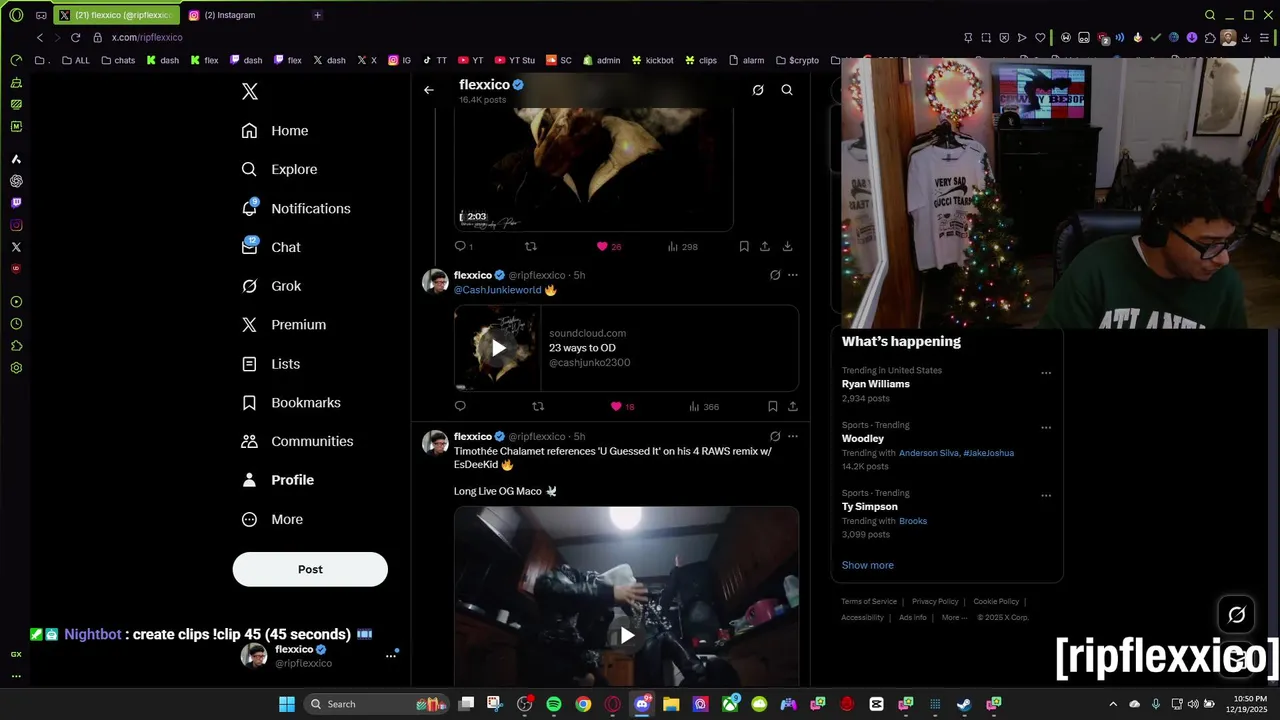Open the Ryan Williams trending topic
This screenshot has width=1280, height=720.
point(875,384)
